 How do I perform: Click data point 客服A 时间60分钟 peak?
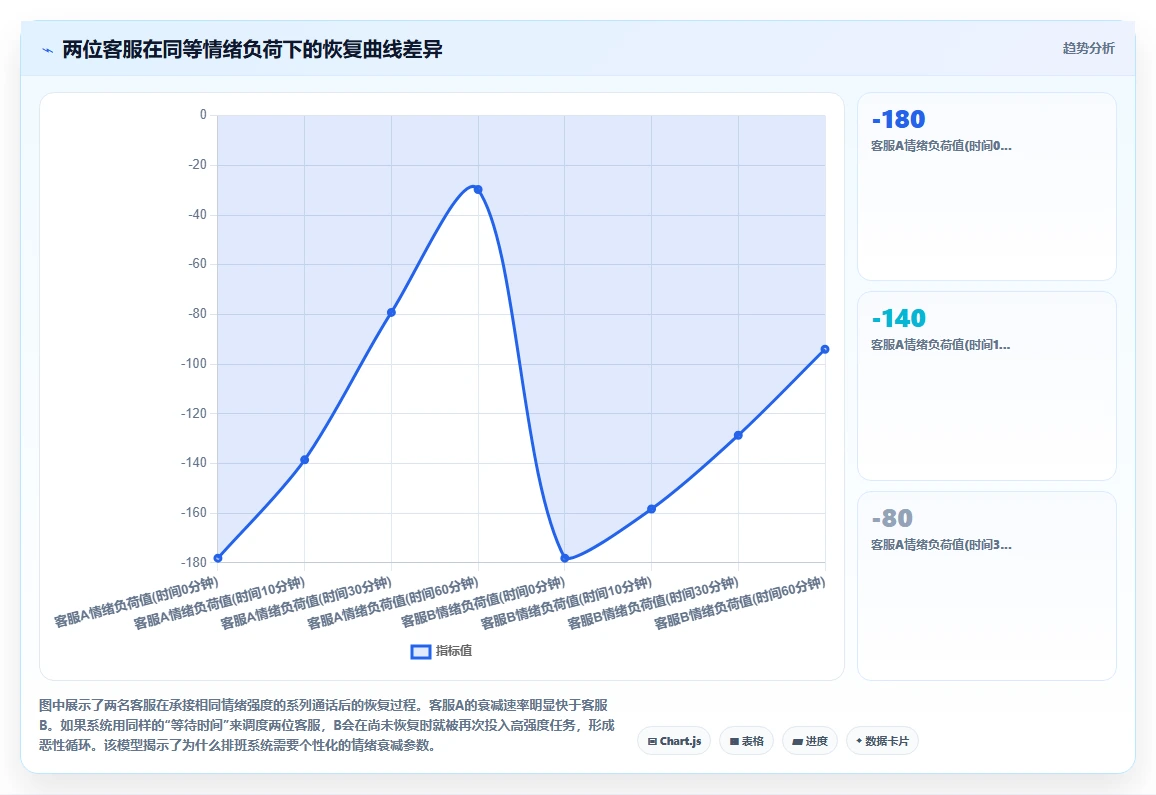tap(478, 190)
